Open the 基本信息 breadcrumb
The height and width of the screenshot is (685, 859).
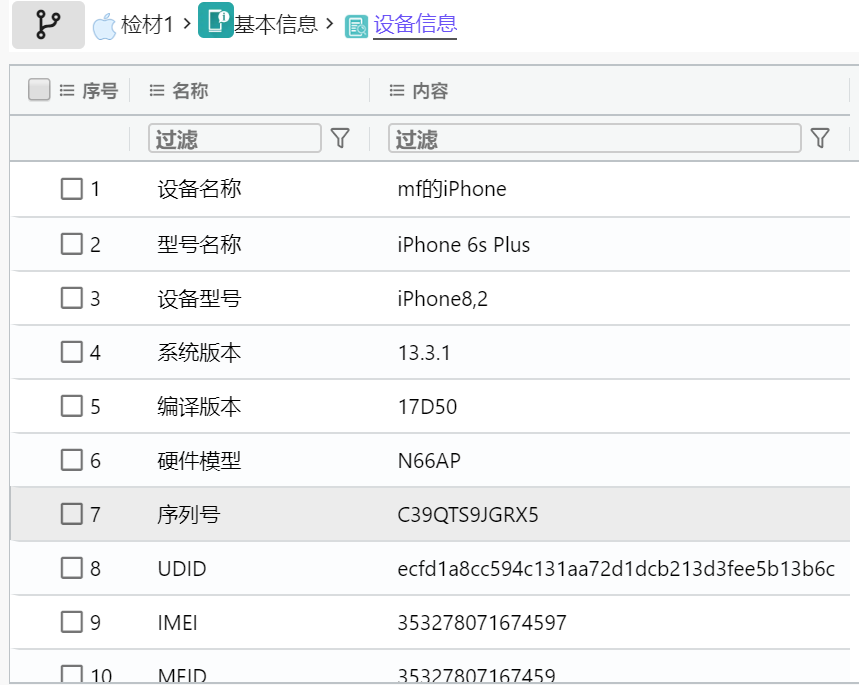(x=276, y=25)
